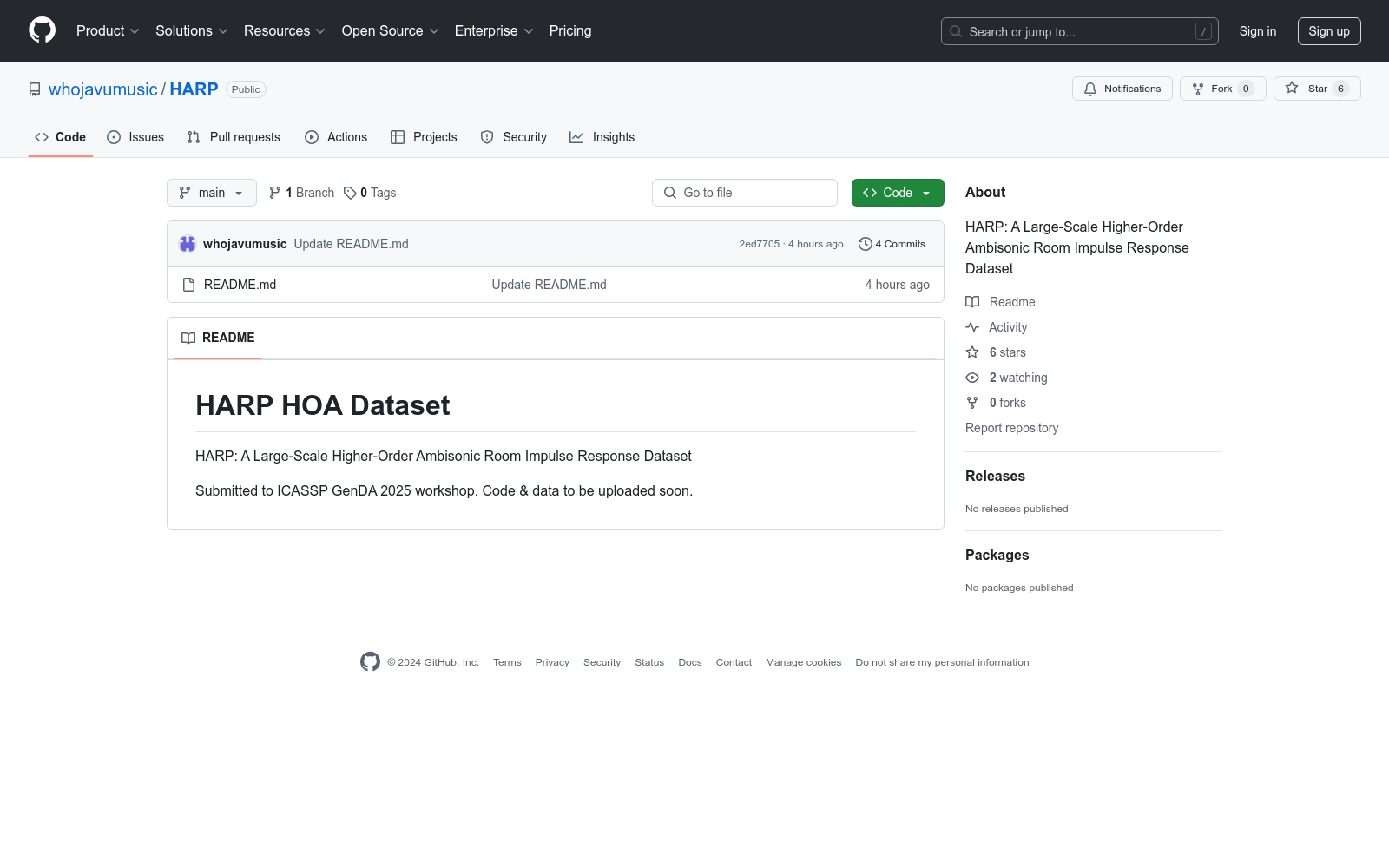Open the Terms footer link
The height and width of the screenshot is (868, 1389).
(507, 662)
